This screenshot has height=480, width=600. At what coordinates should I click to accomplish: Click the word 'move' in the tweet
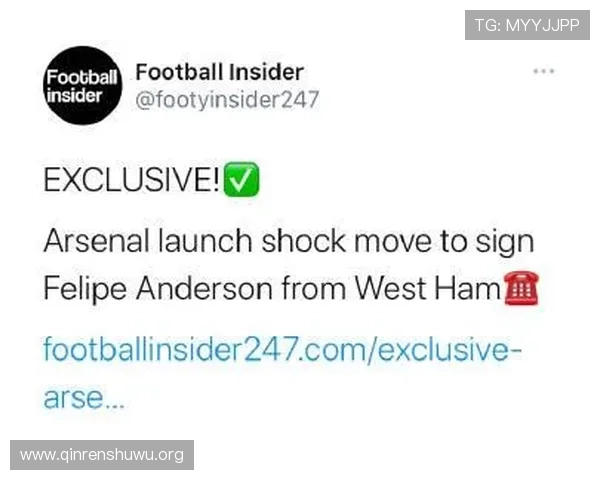point(393,242)
